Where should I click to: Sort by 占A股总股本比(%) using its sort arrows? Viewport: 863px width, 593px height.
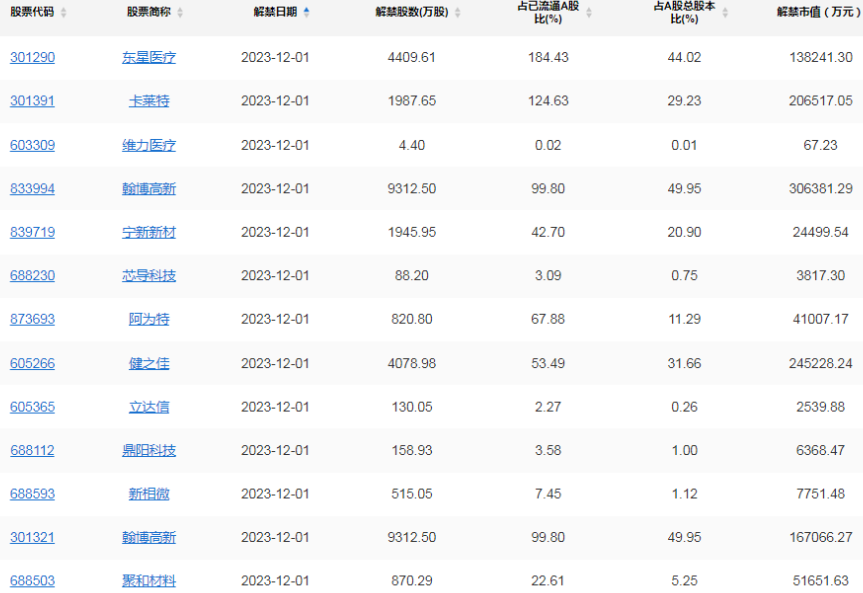click(725, 13)
